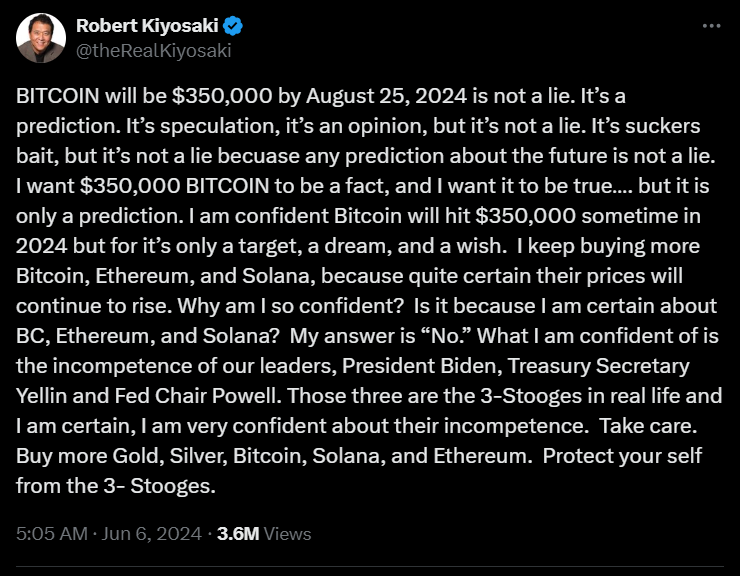Click the 3.6M view count number
The image size is (740, 576).
tap(238, 534)
